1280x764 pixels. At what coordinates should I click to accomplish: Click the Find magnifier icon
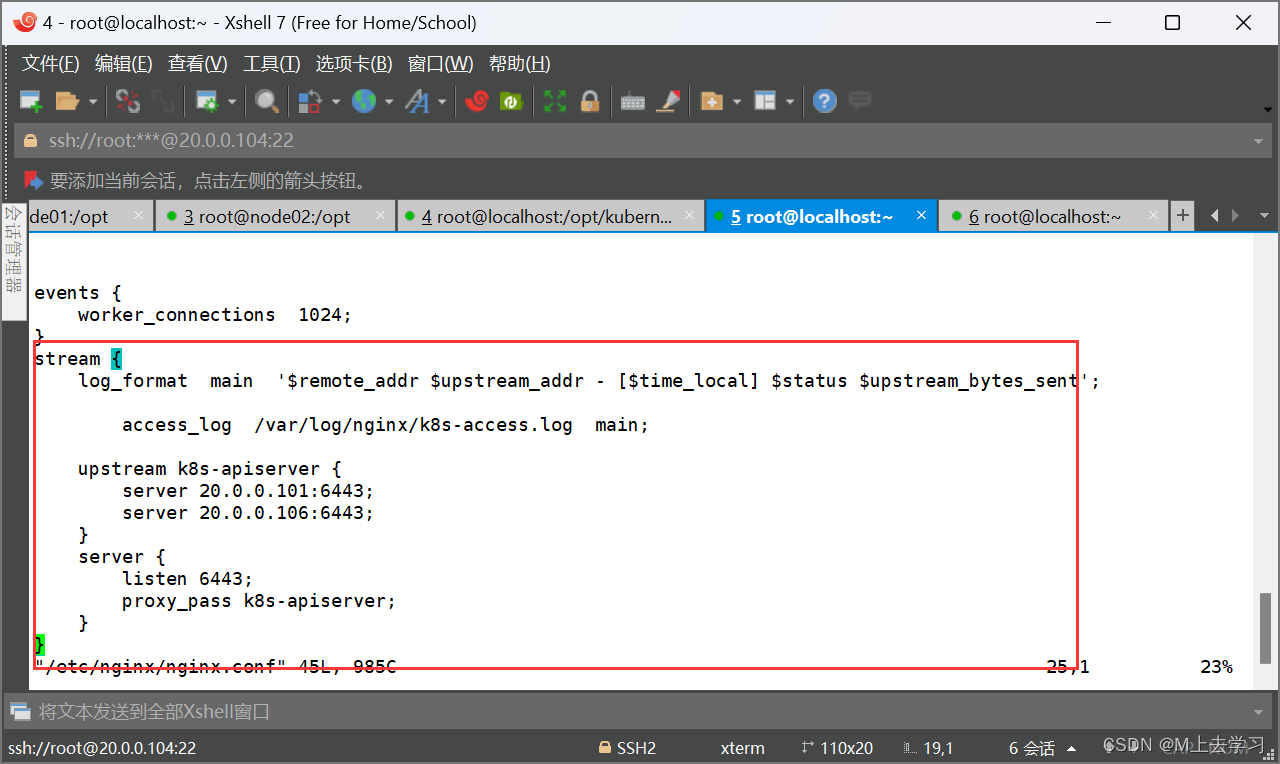click(x=267, y=101)
